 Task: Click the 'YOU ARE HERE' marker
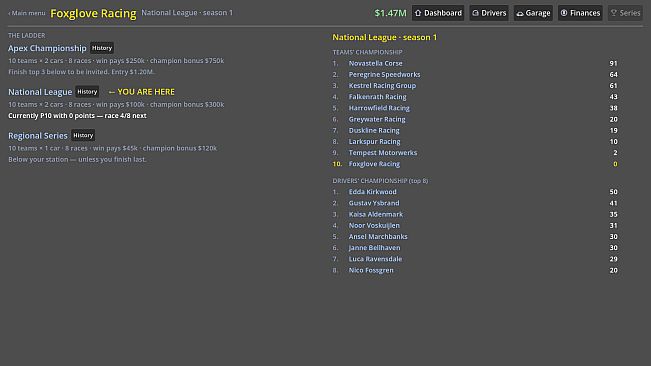[142, 92]
